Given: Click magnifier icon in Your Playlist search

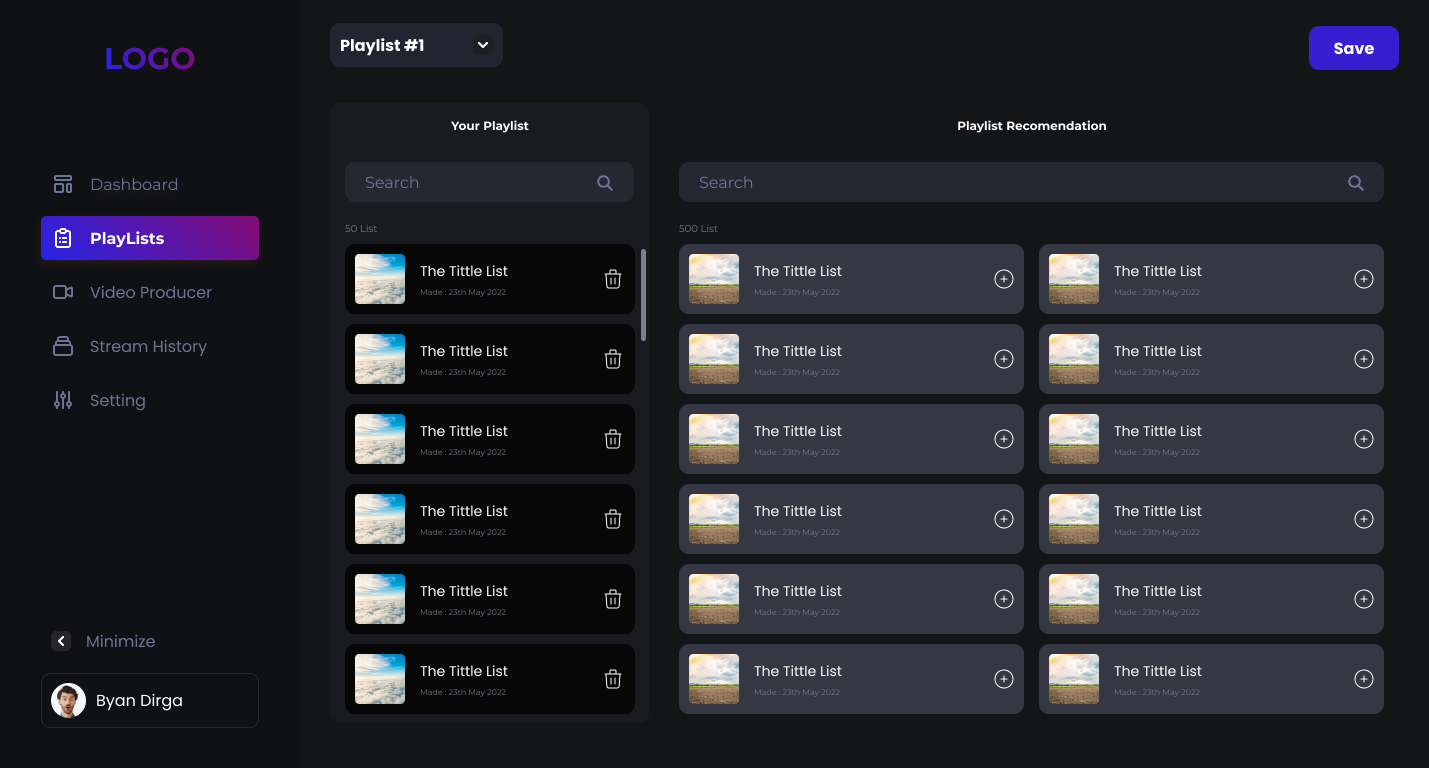Looking at the screenshot, I should 605,183.
